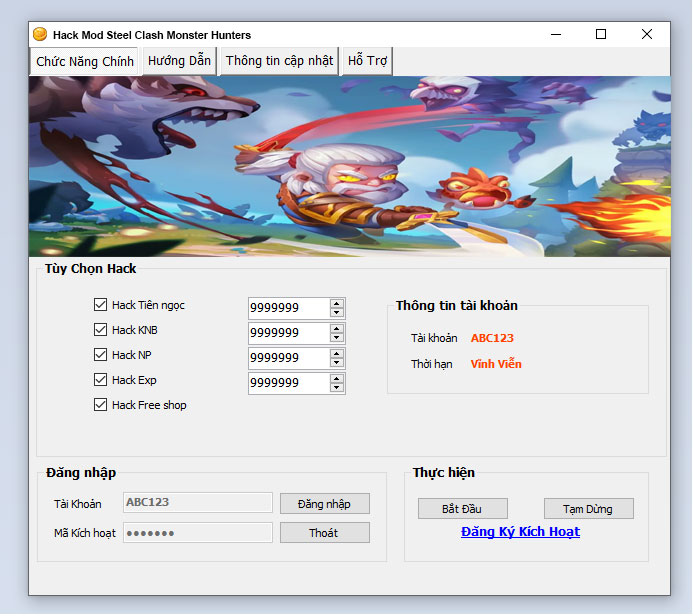Disable the Hack NP checkbox
The height and width of the screenshot is (616, 693).
click(100, 354)
